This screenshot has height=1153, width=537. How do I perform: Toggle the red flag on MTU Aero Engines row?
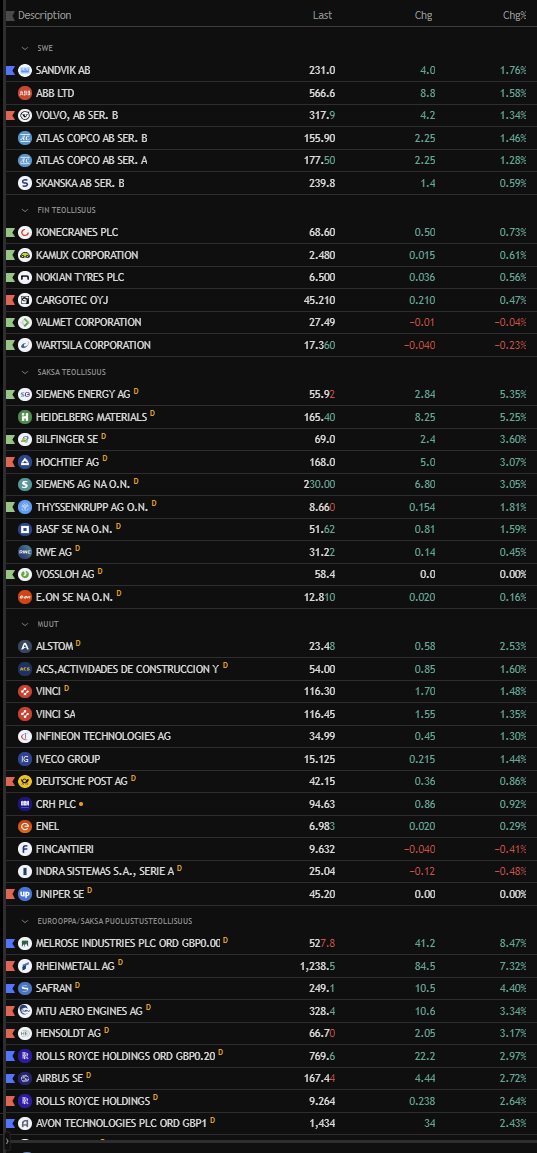point(10,1011)
